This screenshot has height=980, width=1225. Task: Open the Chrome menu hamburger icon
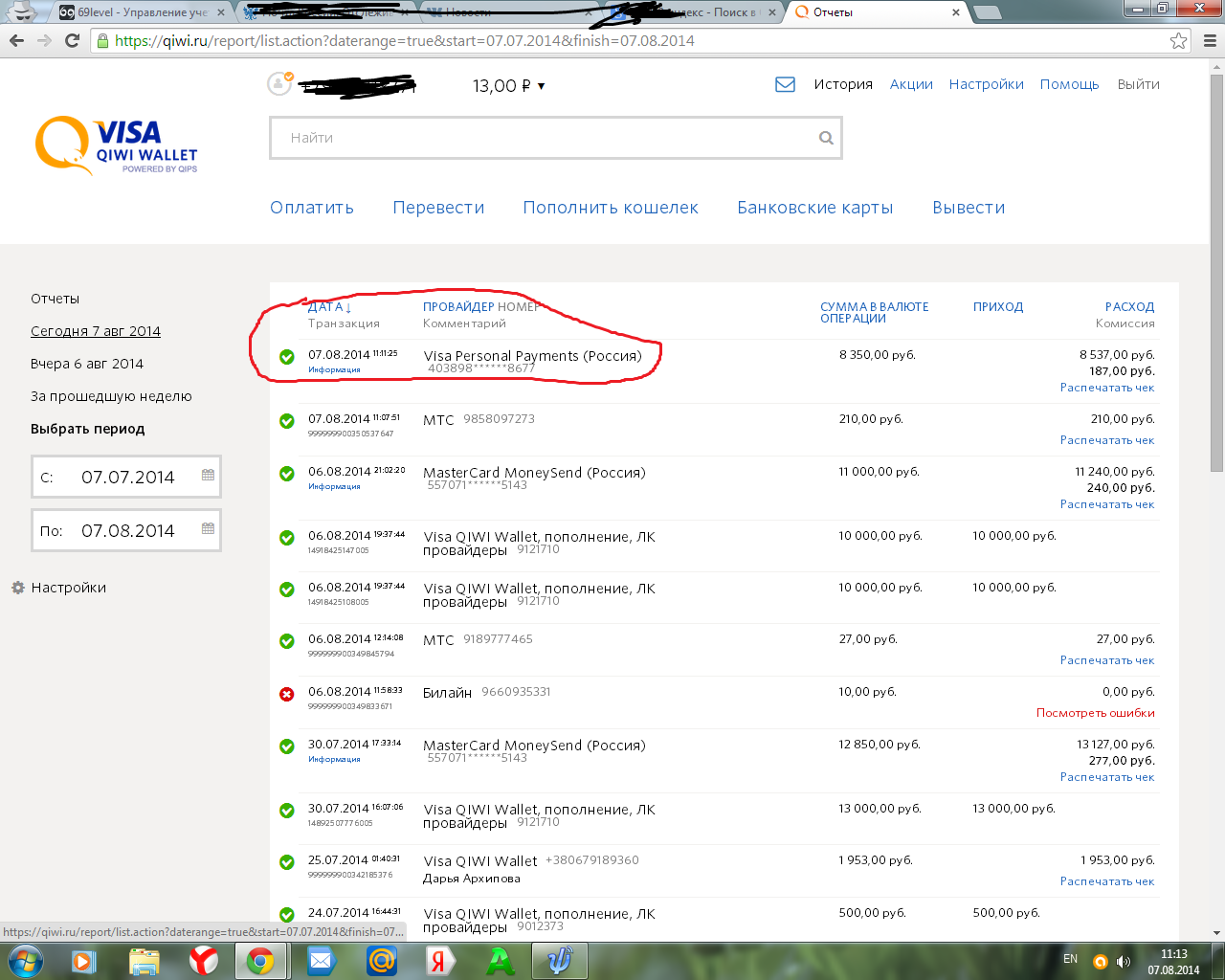click(1209, 40)
